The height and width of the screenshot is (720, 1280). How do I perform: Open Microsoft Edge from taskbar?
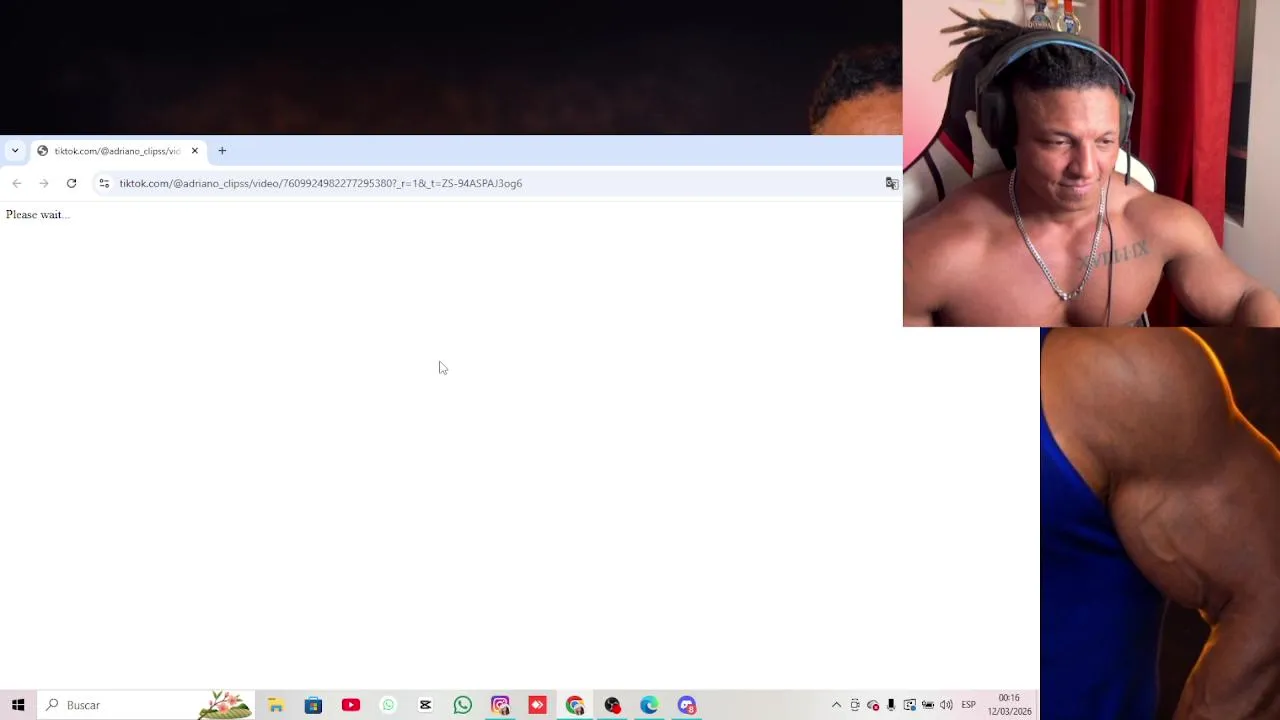(x=649, y=705)
